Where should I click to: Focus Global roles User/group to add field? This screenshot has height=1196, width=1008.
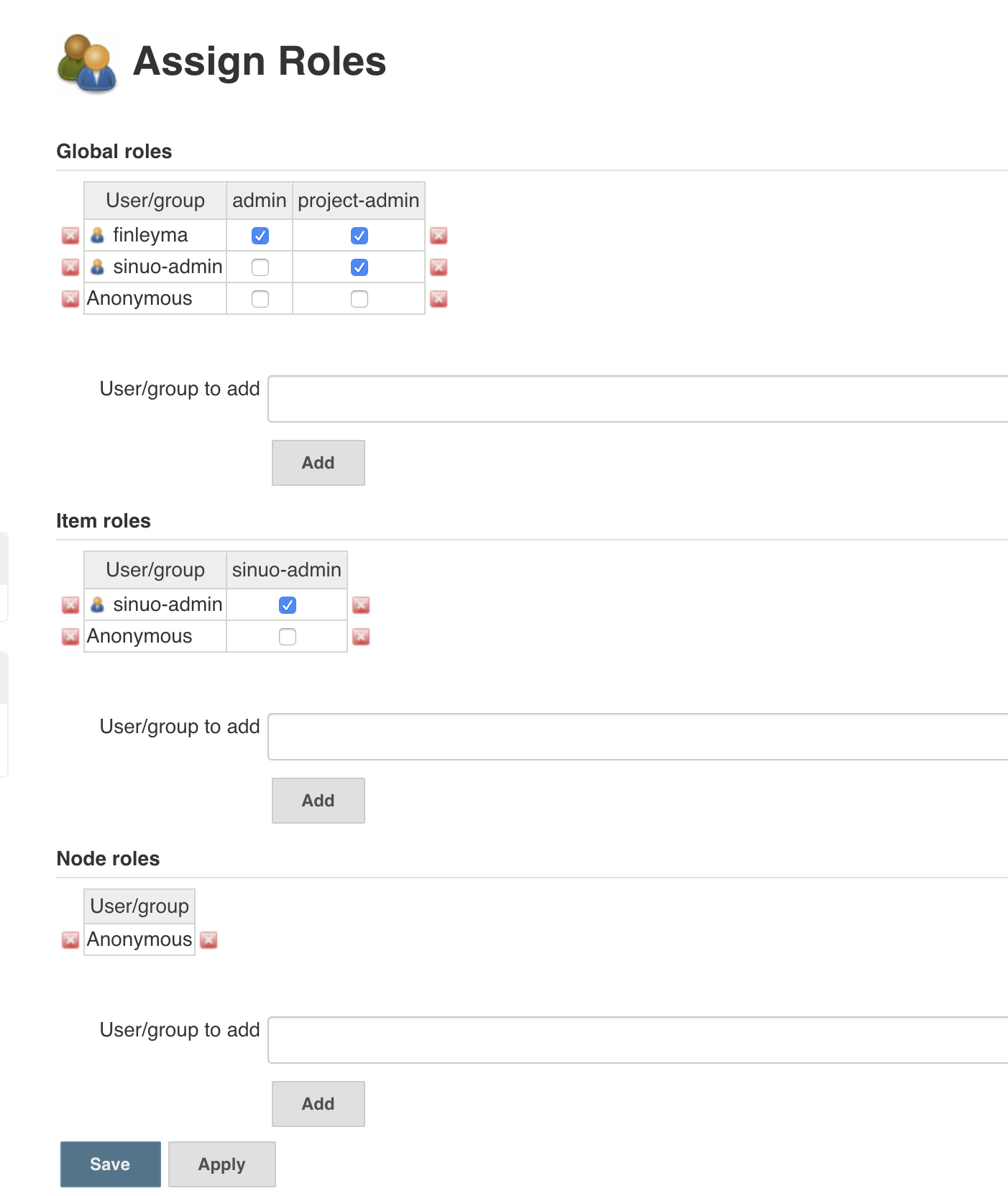pyautogui.click(x=637, y=399)
